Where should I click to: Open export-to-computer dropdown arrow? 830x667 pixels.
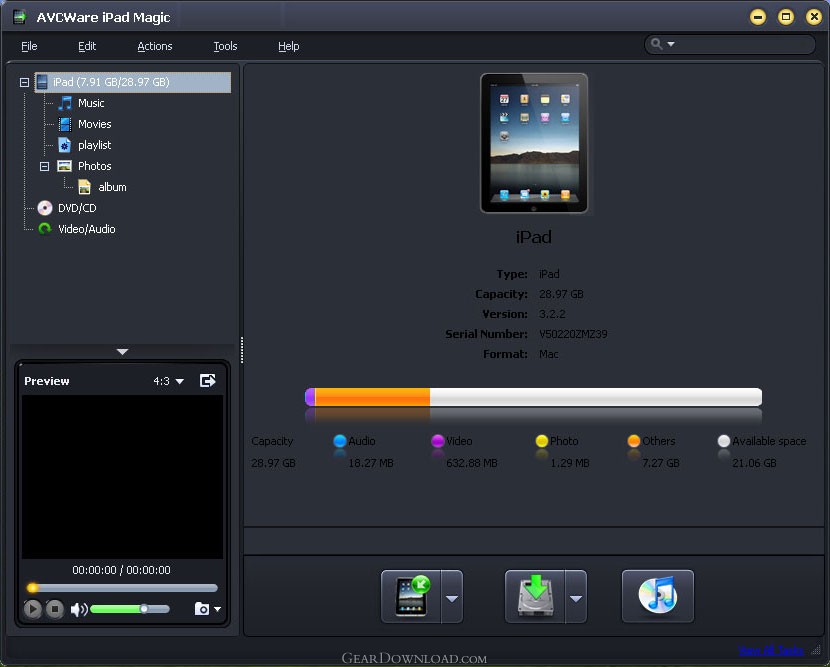576,597
